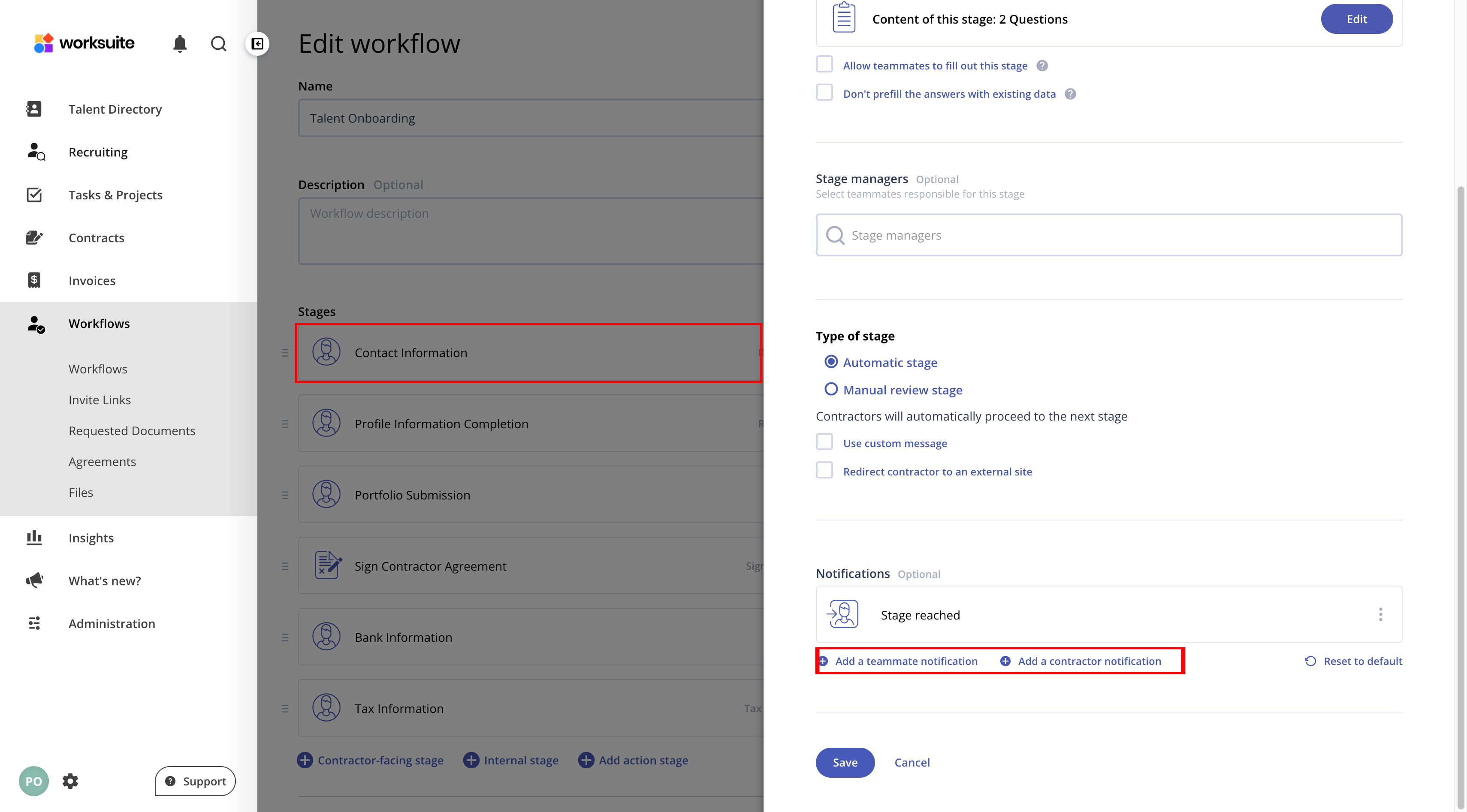The image size is (1467, 812).
Task: Enable Allow teammates to fill out stage
Action: [824, 64]
